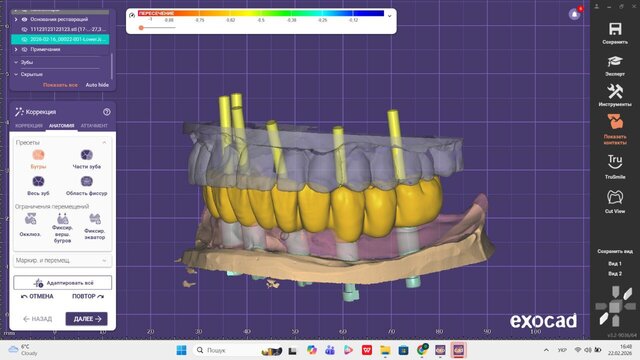Collapse the Скрытые section
Viewport: 640px width, 360px height.
pyautogui.click(x=16, y=74)
